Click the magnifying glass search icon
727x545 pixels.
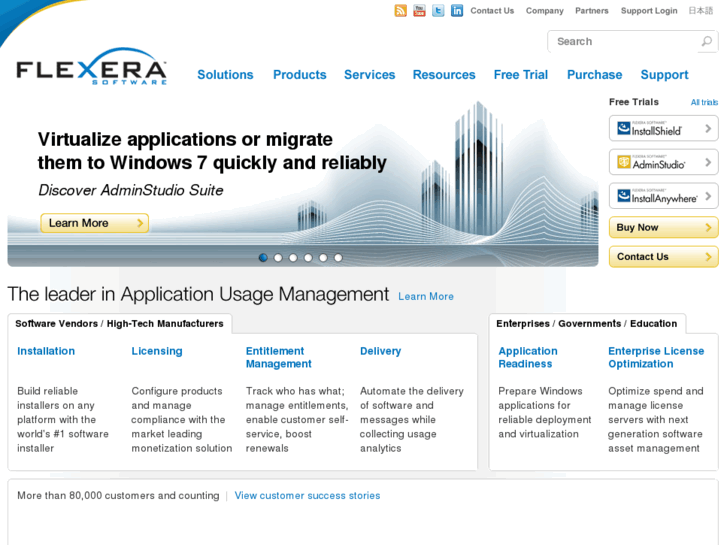707,42
